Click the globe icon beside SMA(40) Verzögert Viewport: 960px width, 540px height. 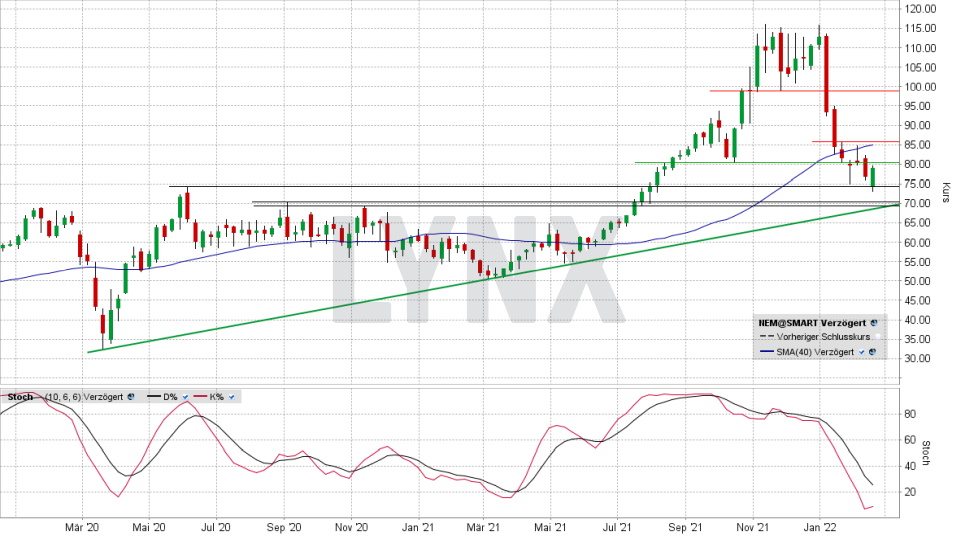point(873,352)
